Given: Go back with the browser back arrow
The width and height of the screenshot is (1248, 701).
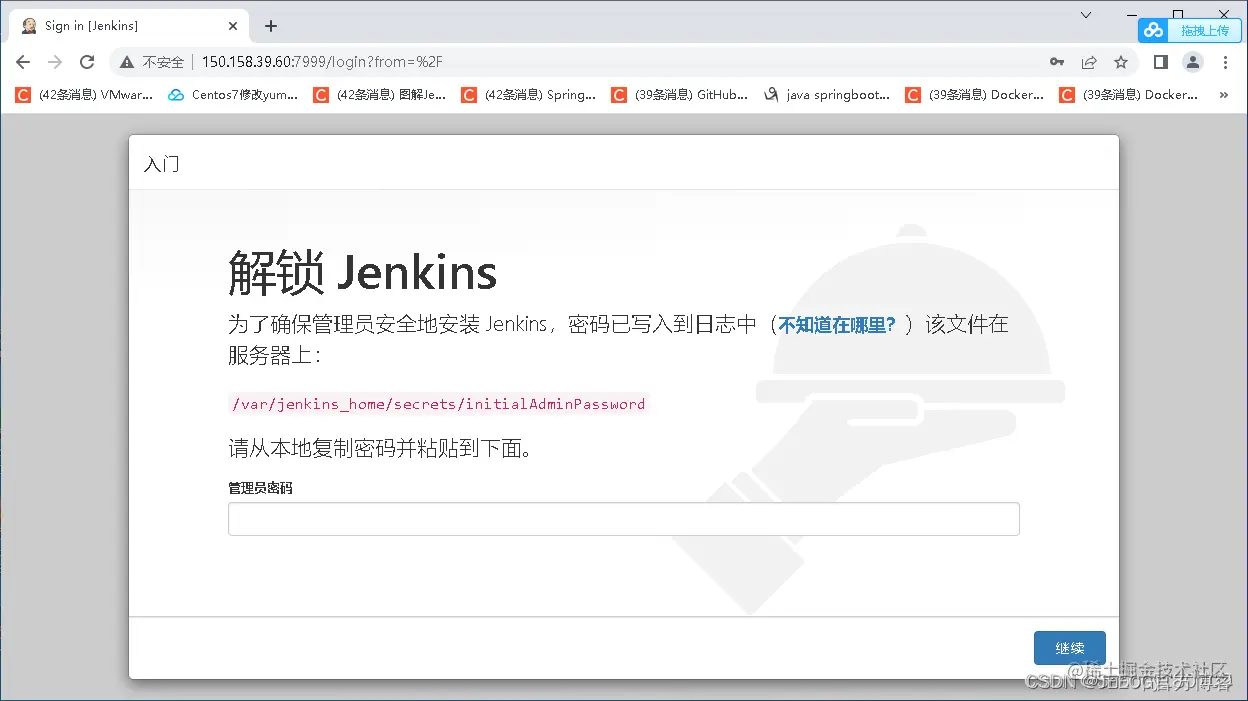Looking at the screenshot, I should [x=23, y=62].
